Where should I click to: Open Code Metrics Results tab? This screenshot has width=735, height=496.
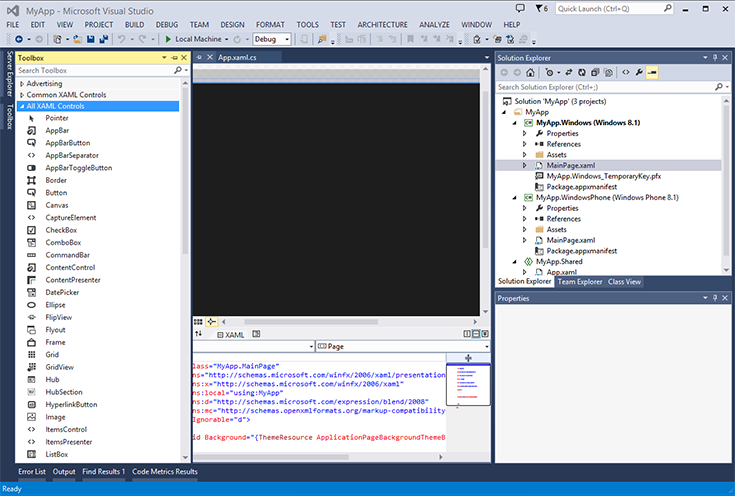click(x=165, y=472)
